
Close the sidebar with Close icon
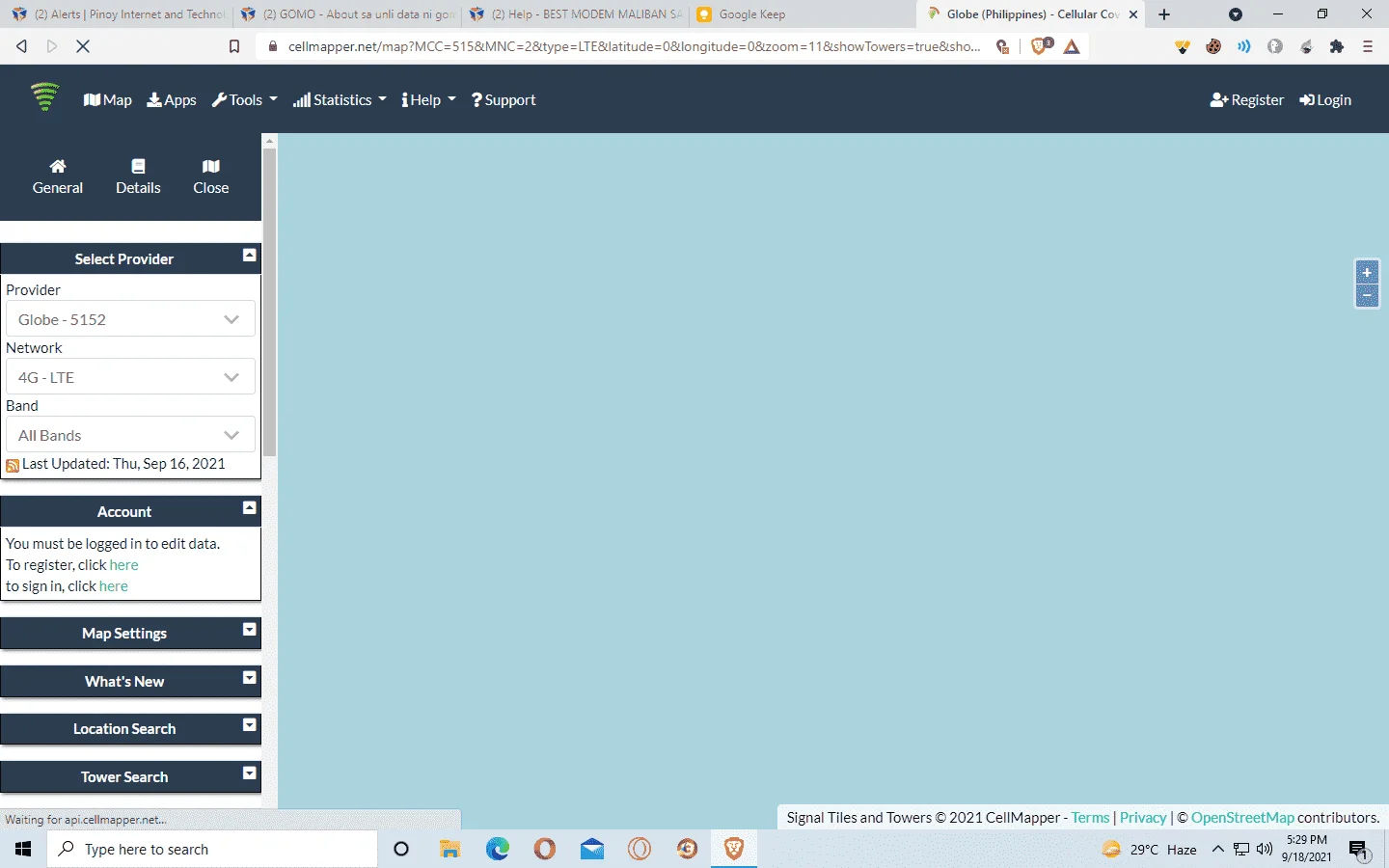(211, 177)
